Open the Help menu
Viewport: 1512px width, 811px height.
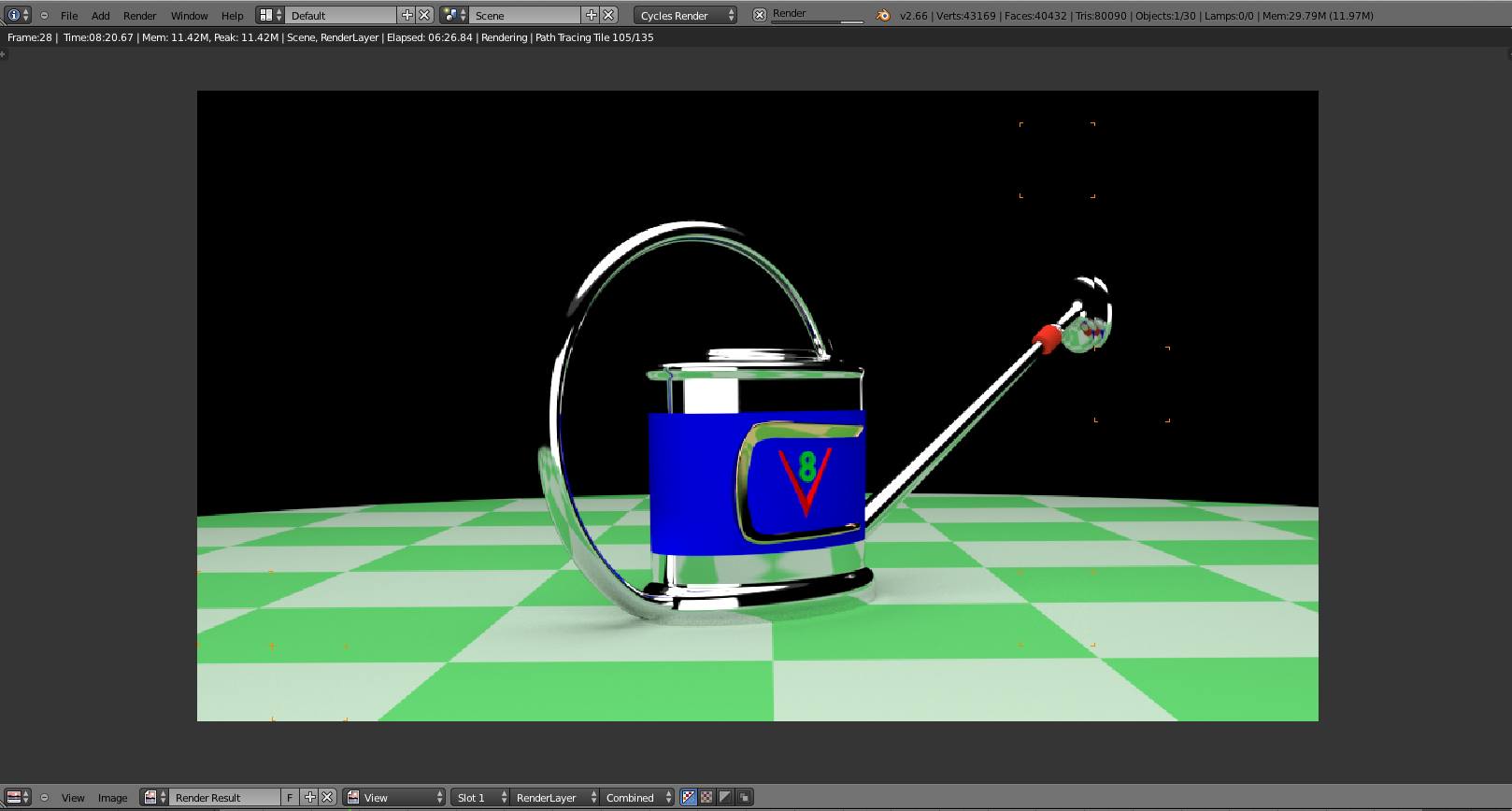coord(233,16)
